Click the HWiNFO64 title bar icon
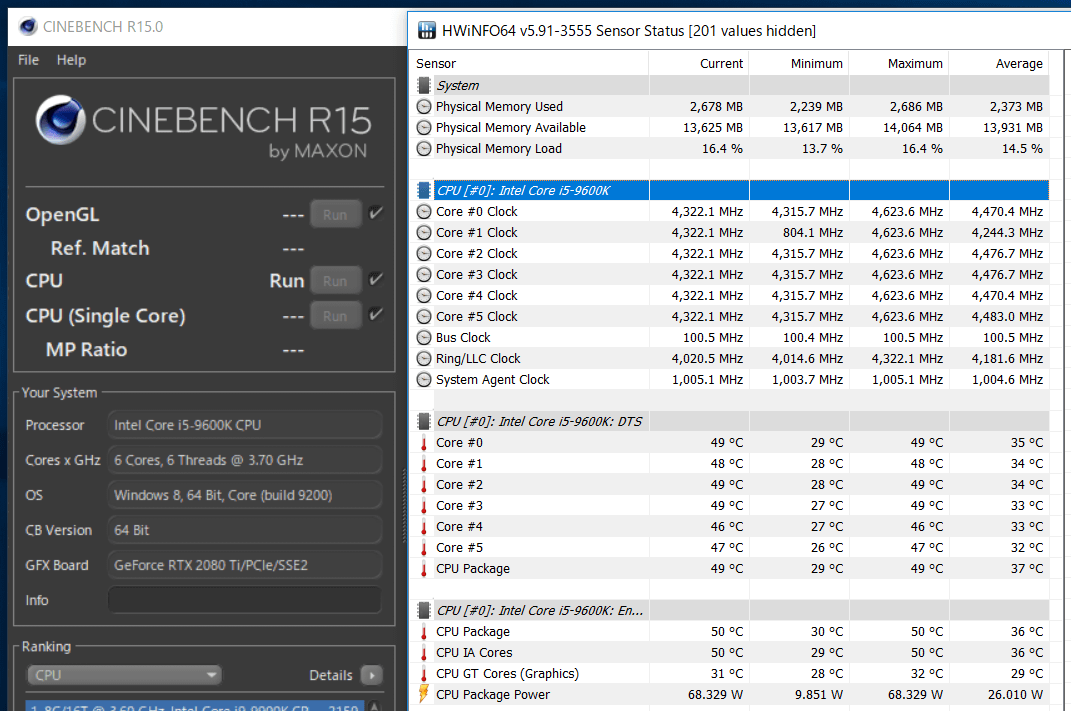Viewport: 1071px width, 711px height. pos(427,31)
